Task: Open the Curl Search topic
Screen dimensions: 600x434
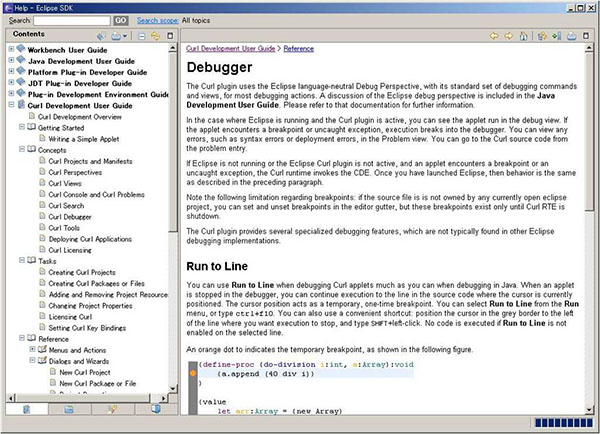Action: [66, 206]
